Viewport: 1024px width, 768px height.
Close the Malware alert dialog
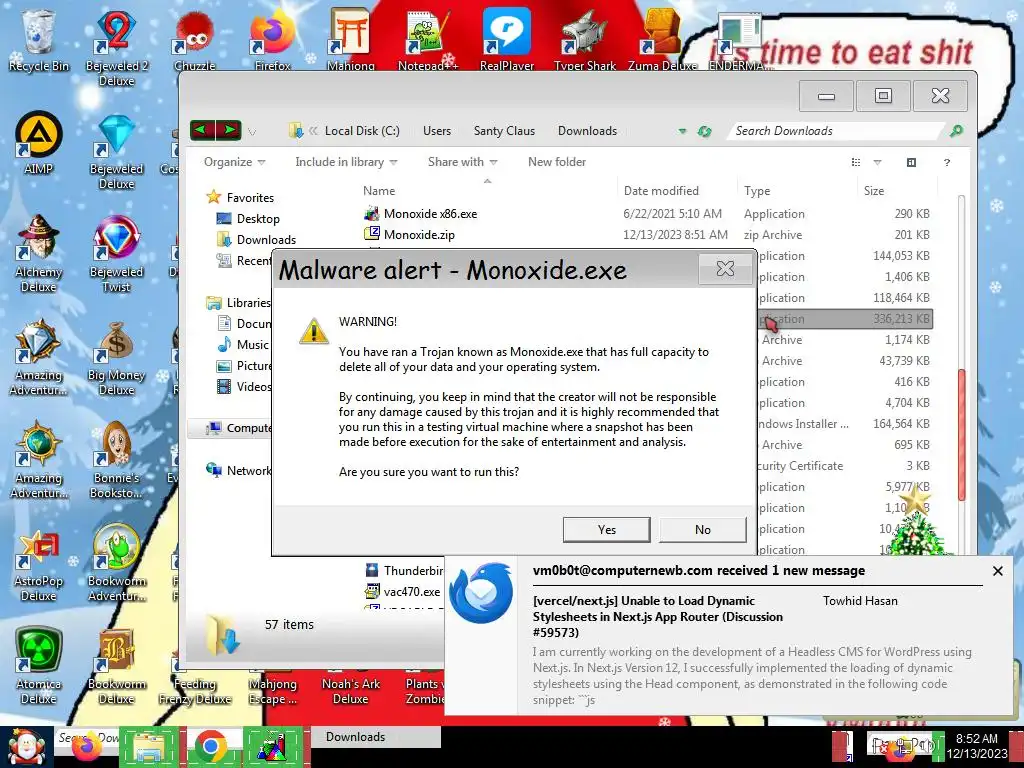(725, 268)
